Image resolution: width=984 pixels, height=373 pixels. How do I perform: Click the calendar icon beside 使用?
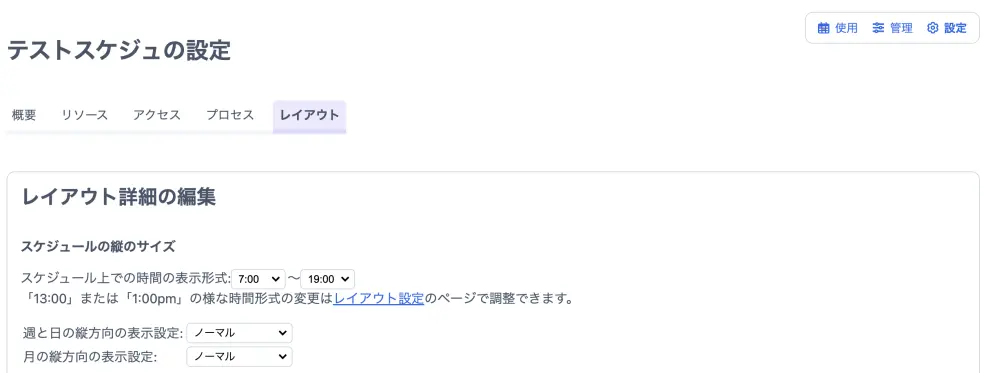tap(823, 28)
